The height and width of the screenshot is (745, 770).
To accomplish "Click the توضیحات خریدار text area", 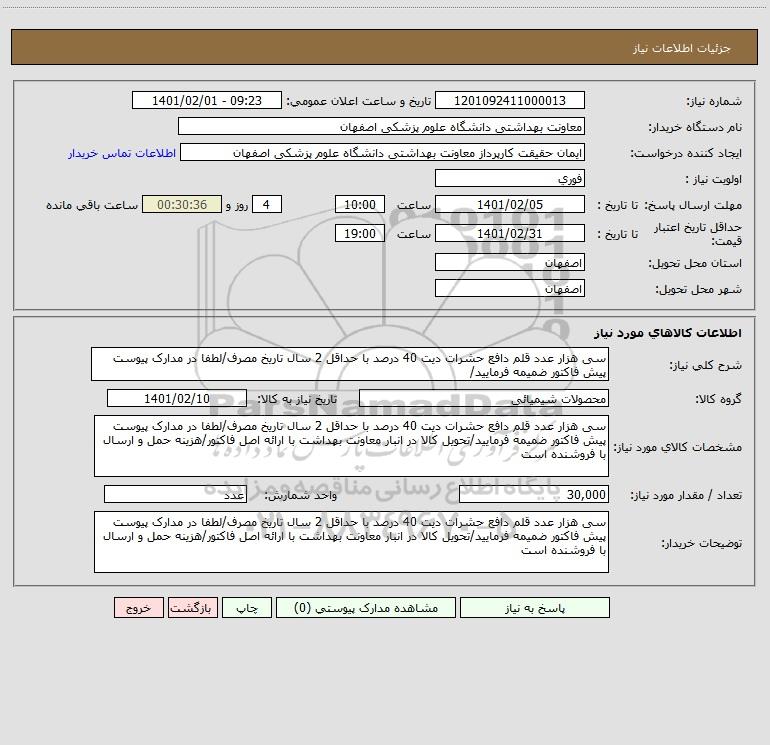I will pos(351,542).
